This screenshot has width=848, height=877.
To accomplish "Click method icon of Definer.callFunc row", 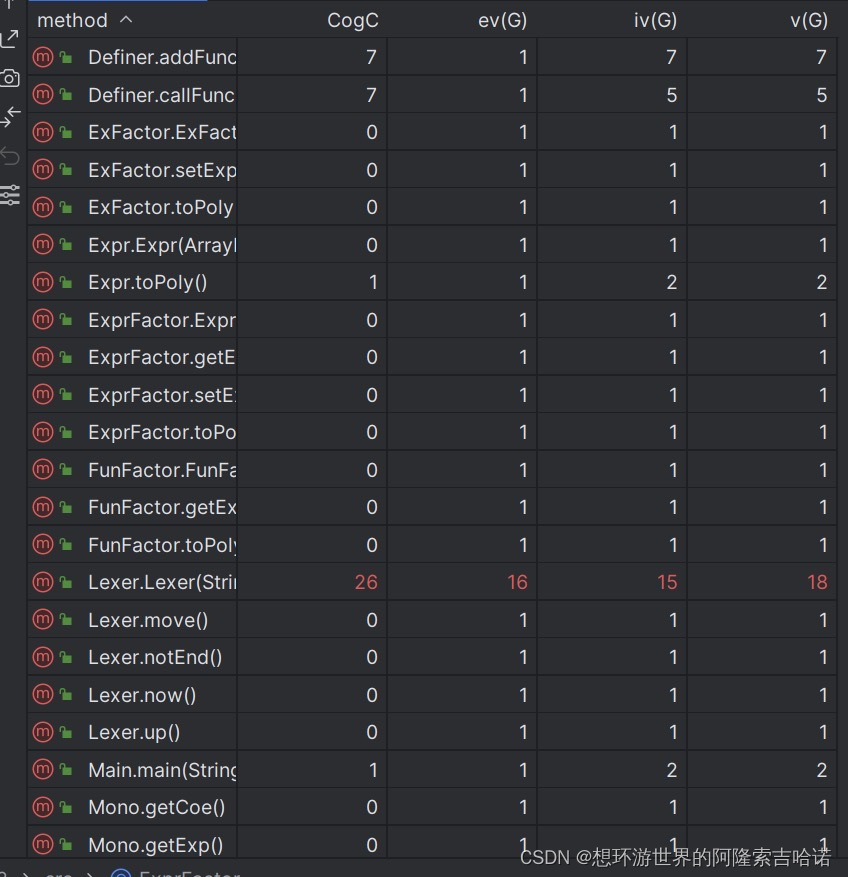I will point(43,95).
